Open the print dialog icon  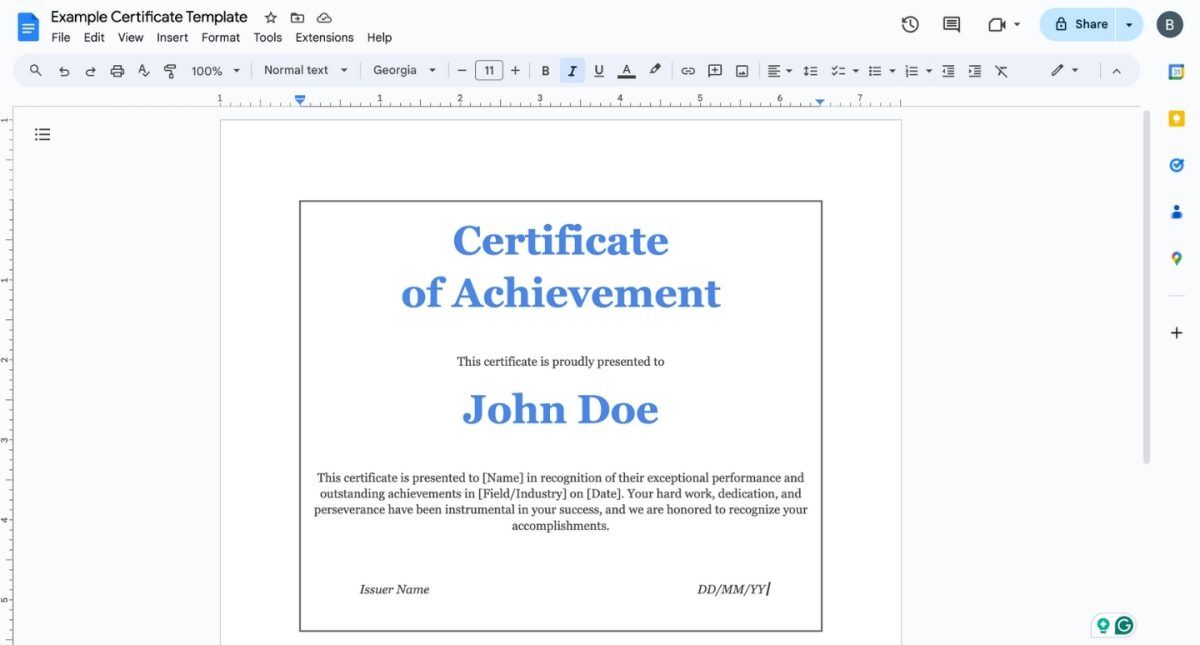click(118, 70)
